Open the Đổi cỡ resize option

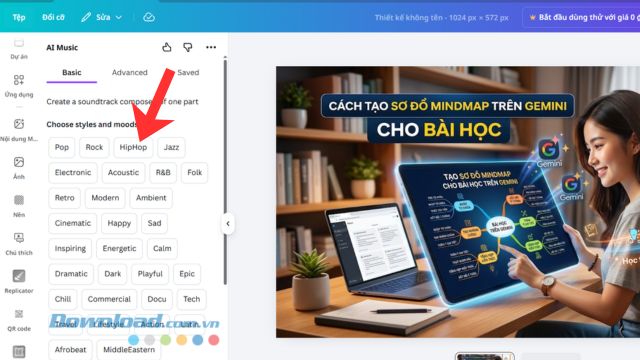tap(53, 17)
